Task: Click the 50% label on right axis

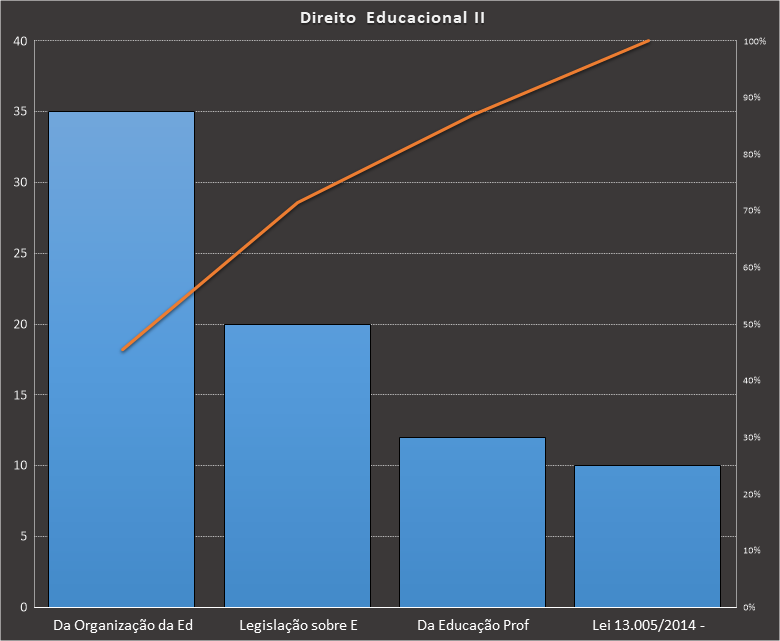Action: click(751, 324)
